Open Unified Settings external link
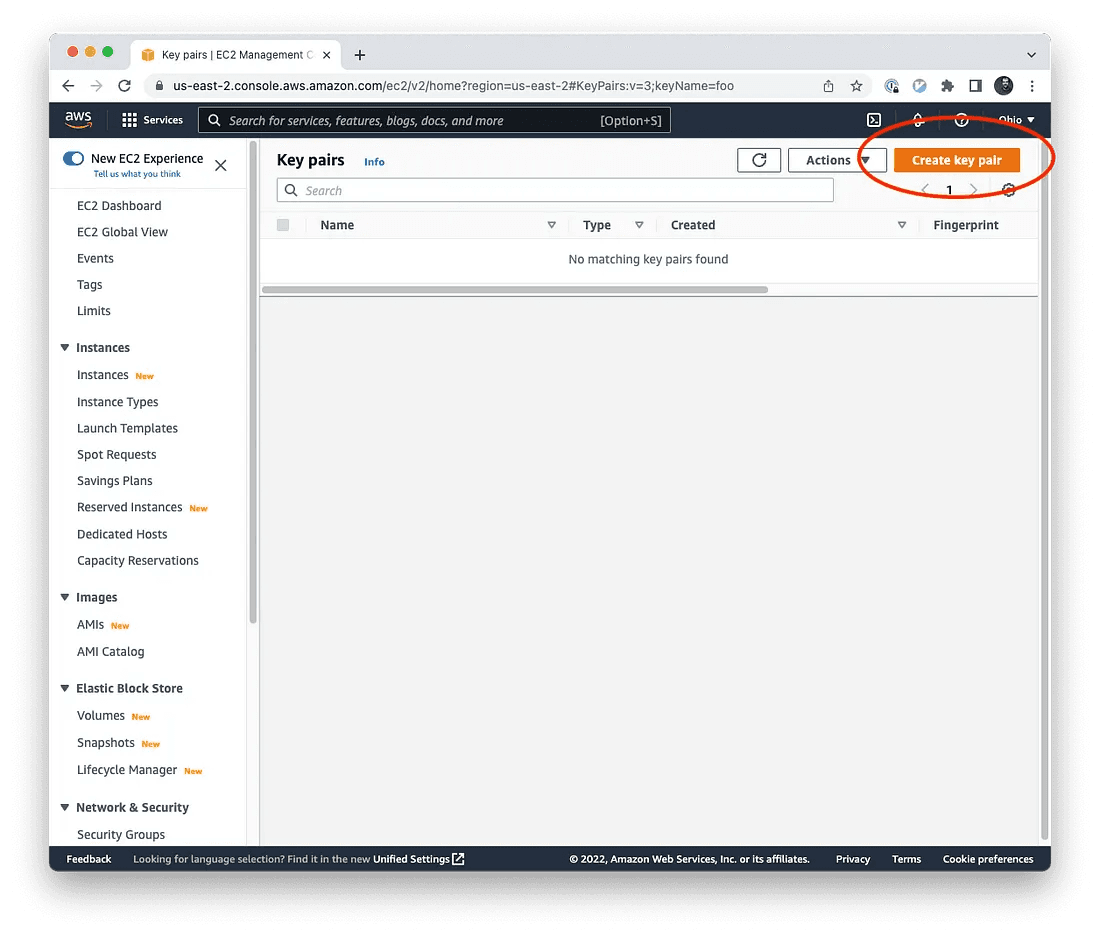Viewport: 1100px width, 936px height. pyautogui.click(x=418, y=859)
